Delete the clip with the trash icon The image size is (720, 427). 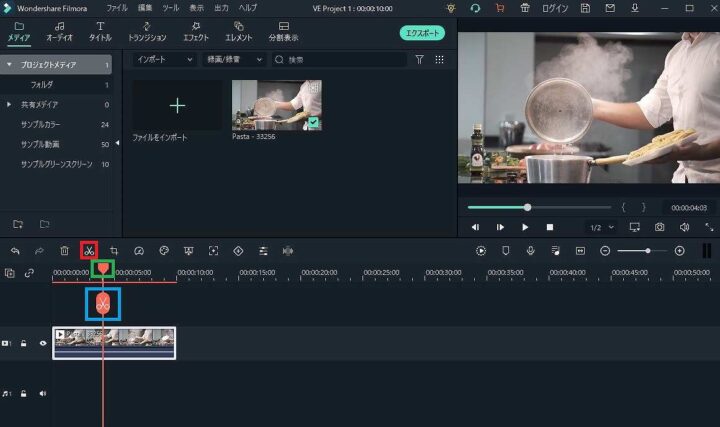(x=64, y=251)
